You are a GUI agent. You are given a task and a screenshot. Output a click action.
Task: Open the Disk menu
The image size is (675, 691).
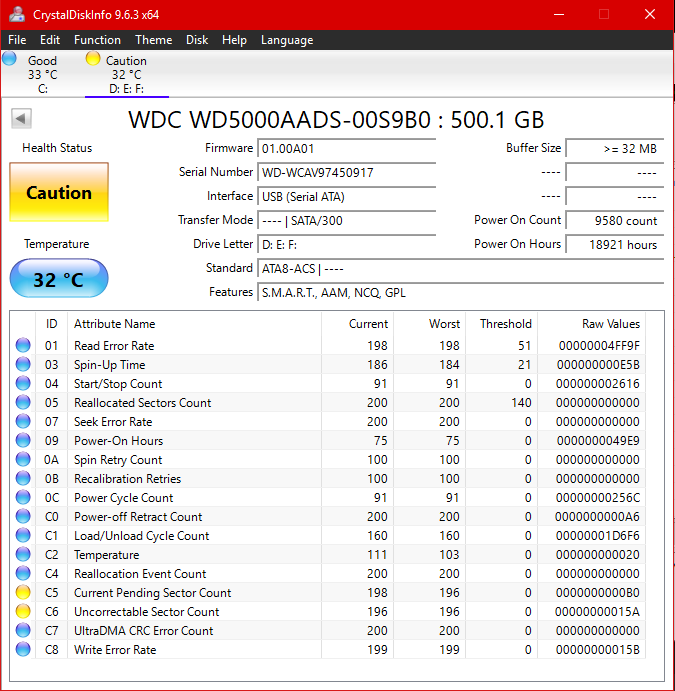tap(197, 40)
